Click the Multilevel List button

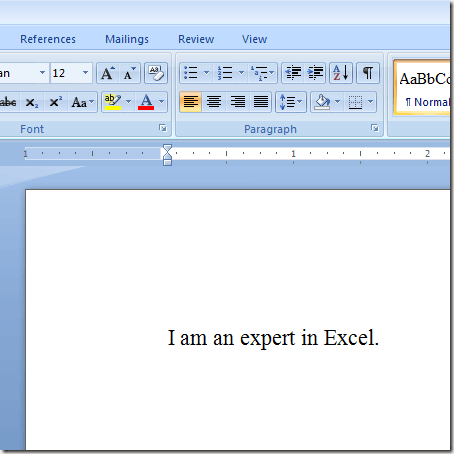pos(262,73)
